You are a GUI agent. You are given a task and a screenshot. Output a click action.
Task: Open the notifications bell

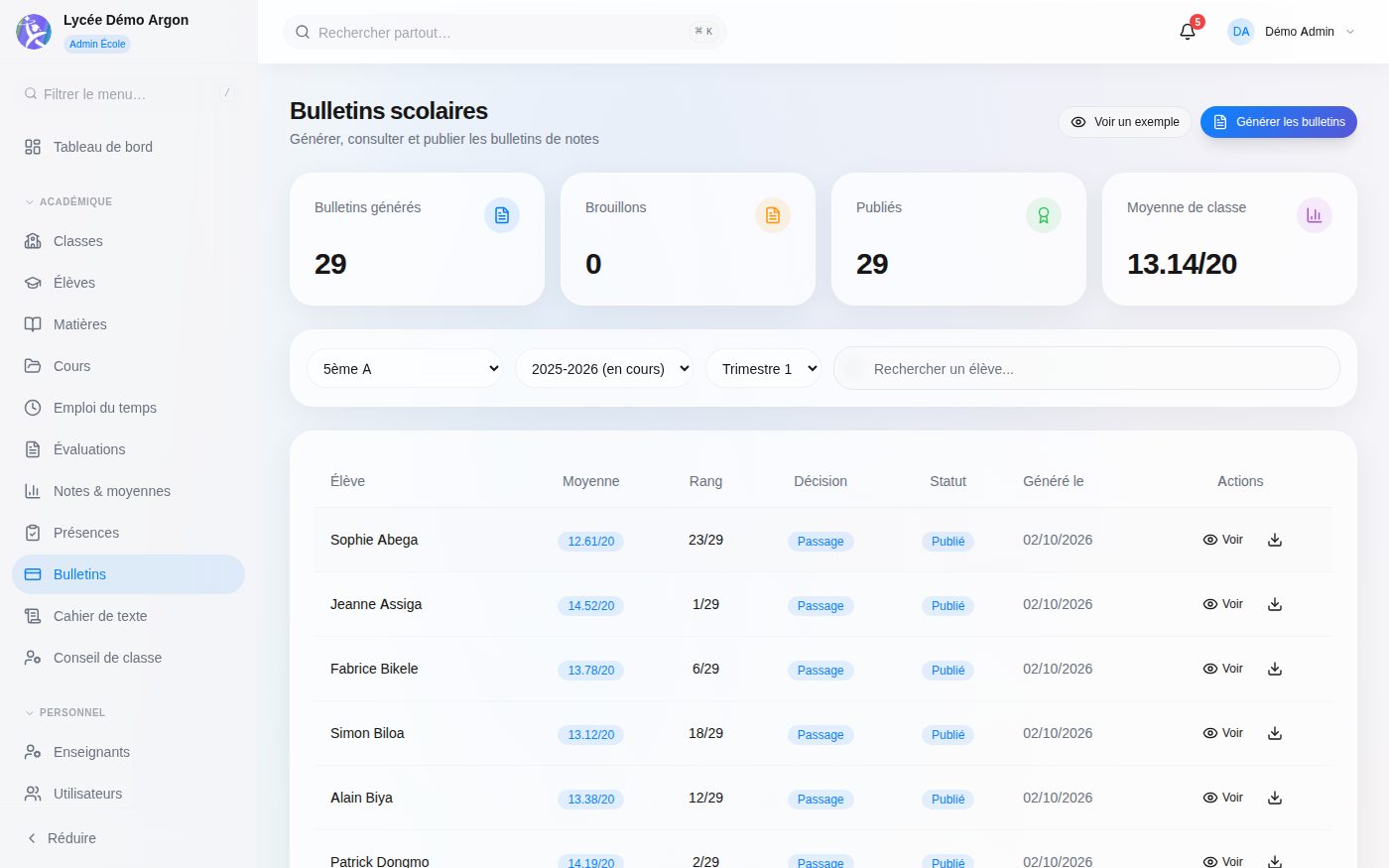pos(1188,32)
